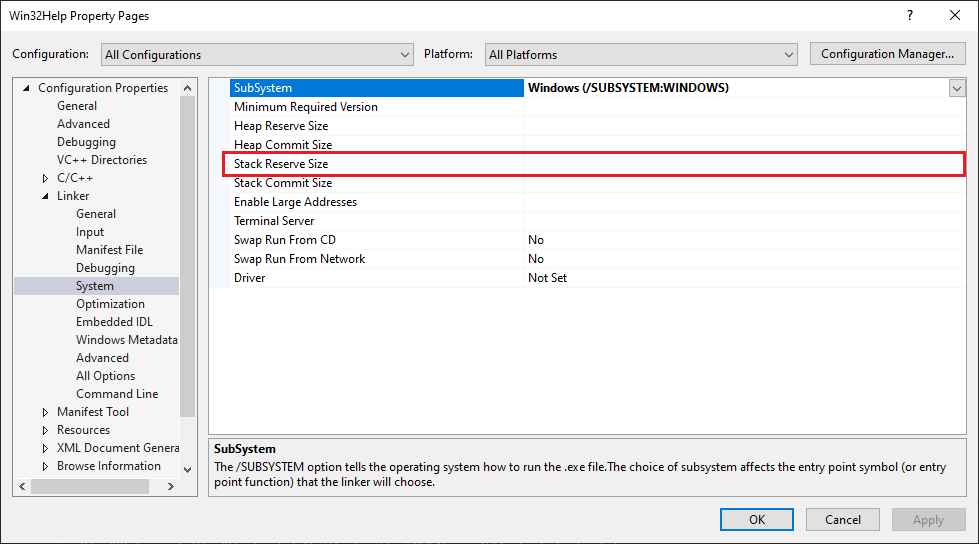Select Debugging under Configuration Properties

click(86, 142)
